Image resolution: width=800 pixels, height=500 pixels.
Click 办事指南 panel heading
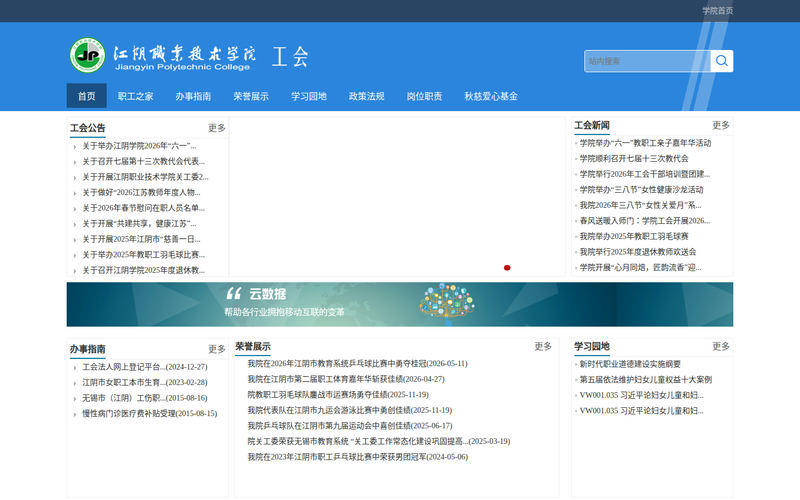click(88, 349)
